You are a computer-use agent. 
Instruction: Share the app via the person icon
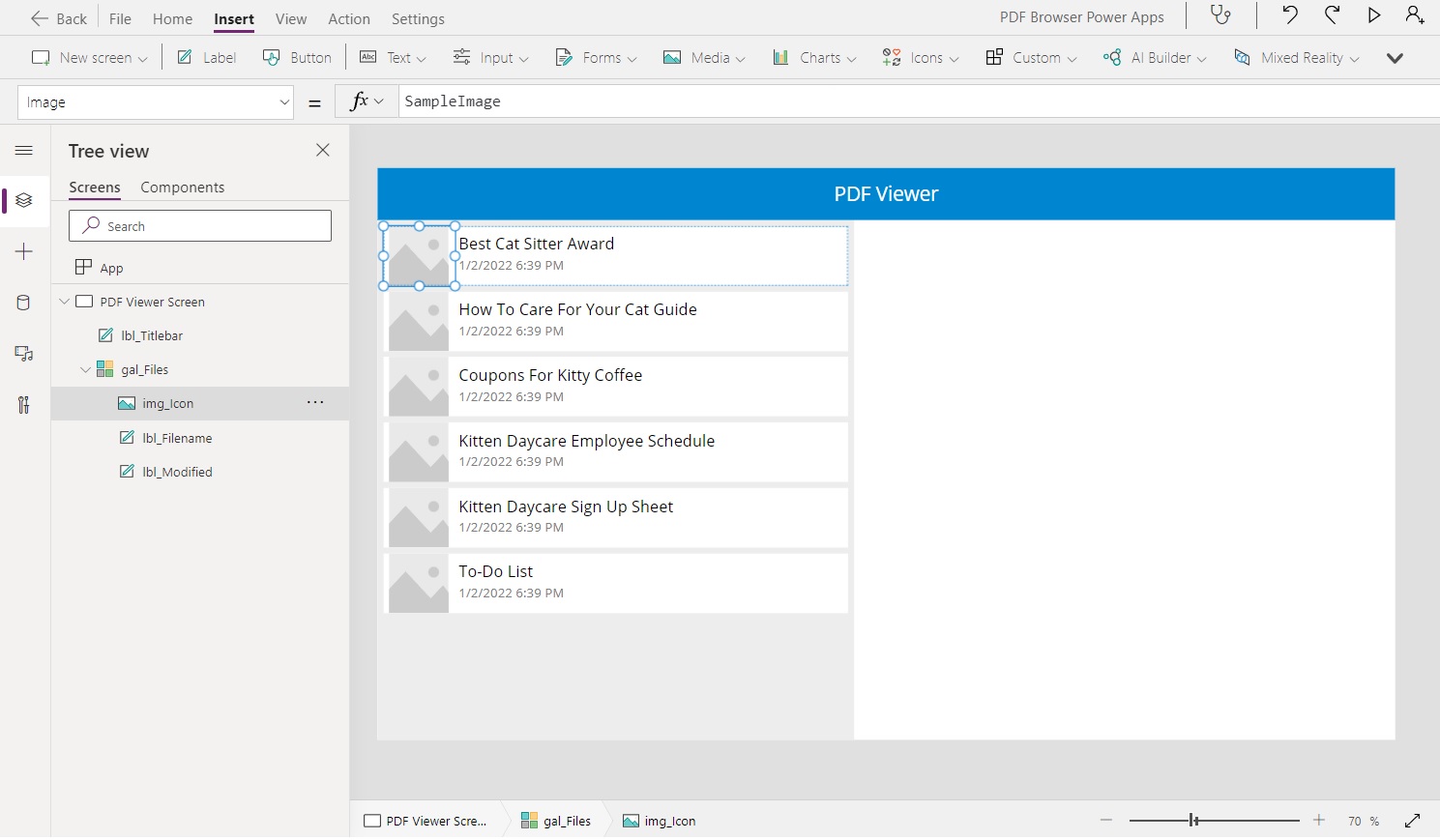pos(1415,15)
